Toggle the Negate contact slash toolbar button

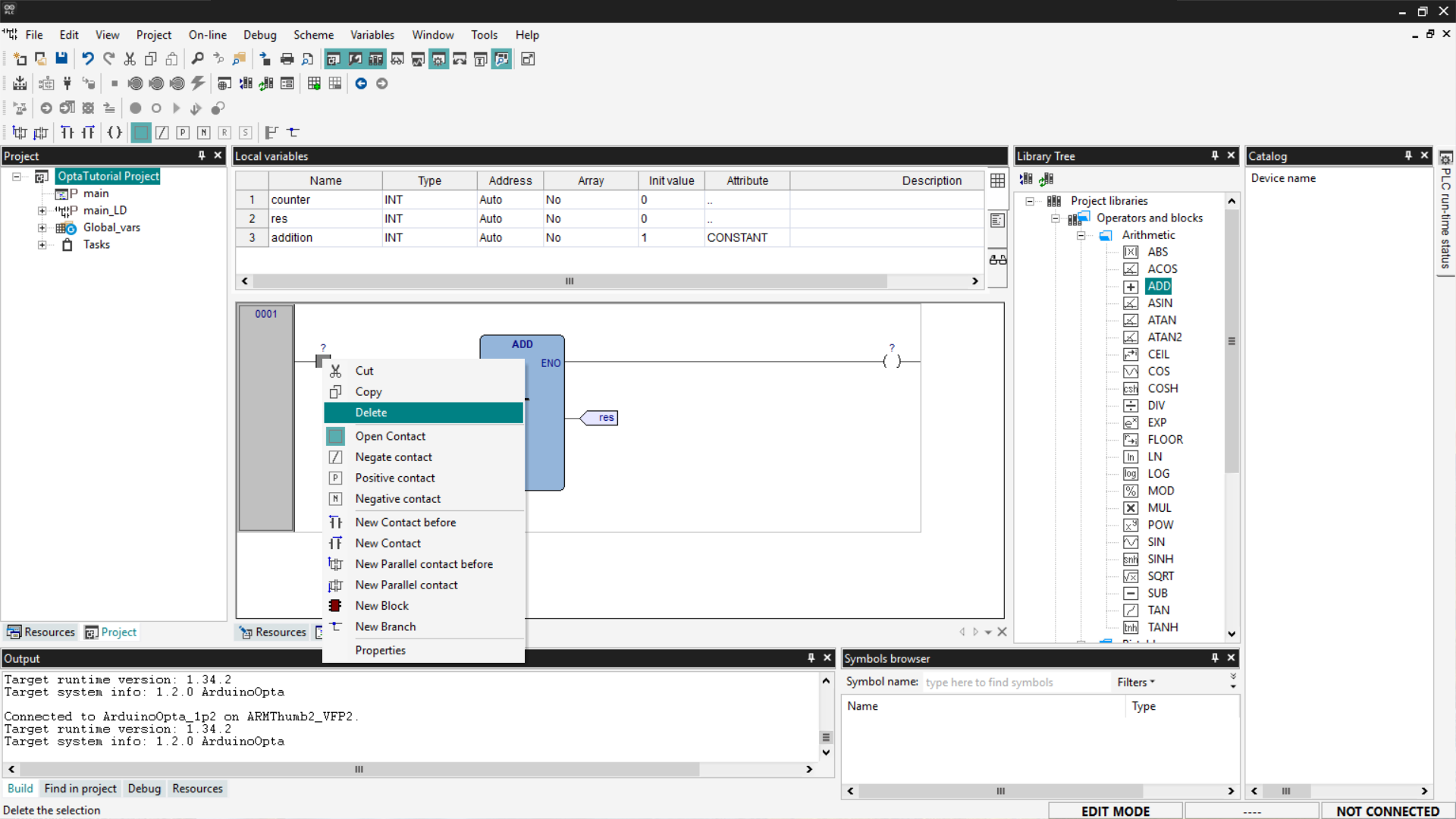pyautogui.click(x=162, y=132)
